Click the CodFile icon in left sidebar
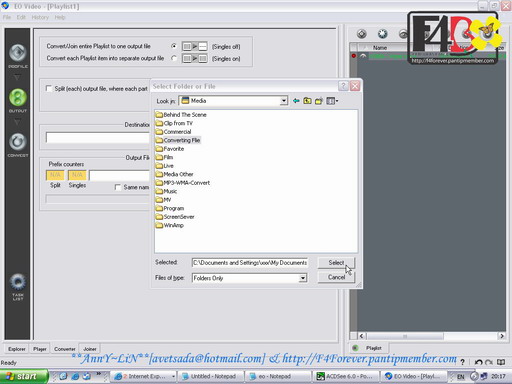The width and height of the screenshot is (512, 384). click(18, 53)
